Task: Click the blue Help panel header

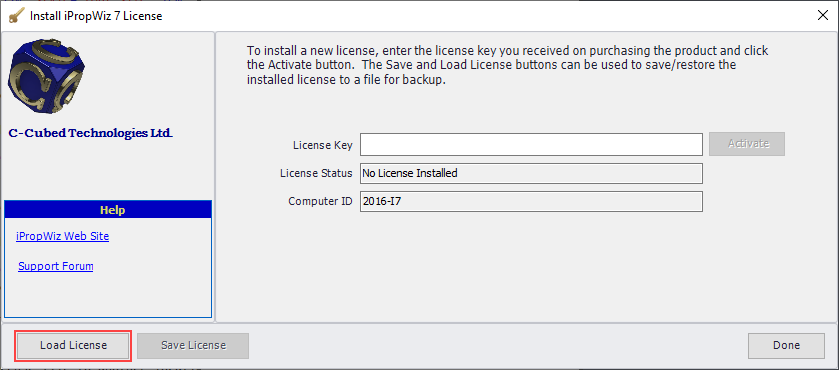Action: coord(108,209)
